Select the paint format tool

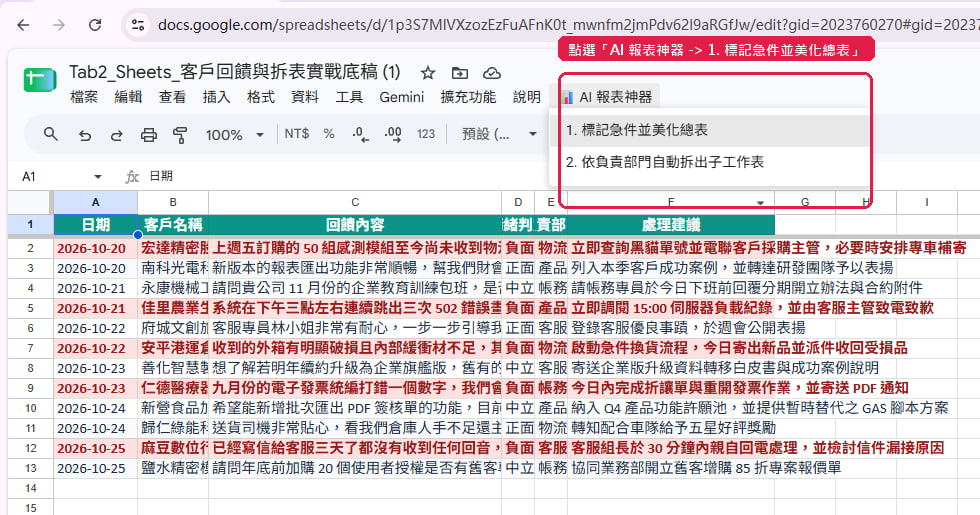coord(180,135)
